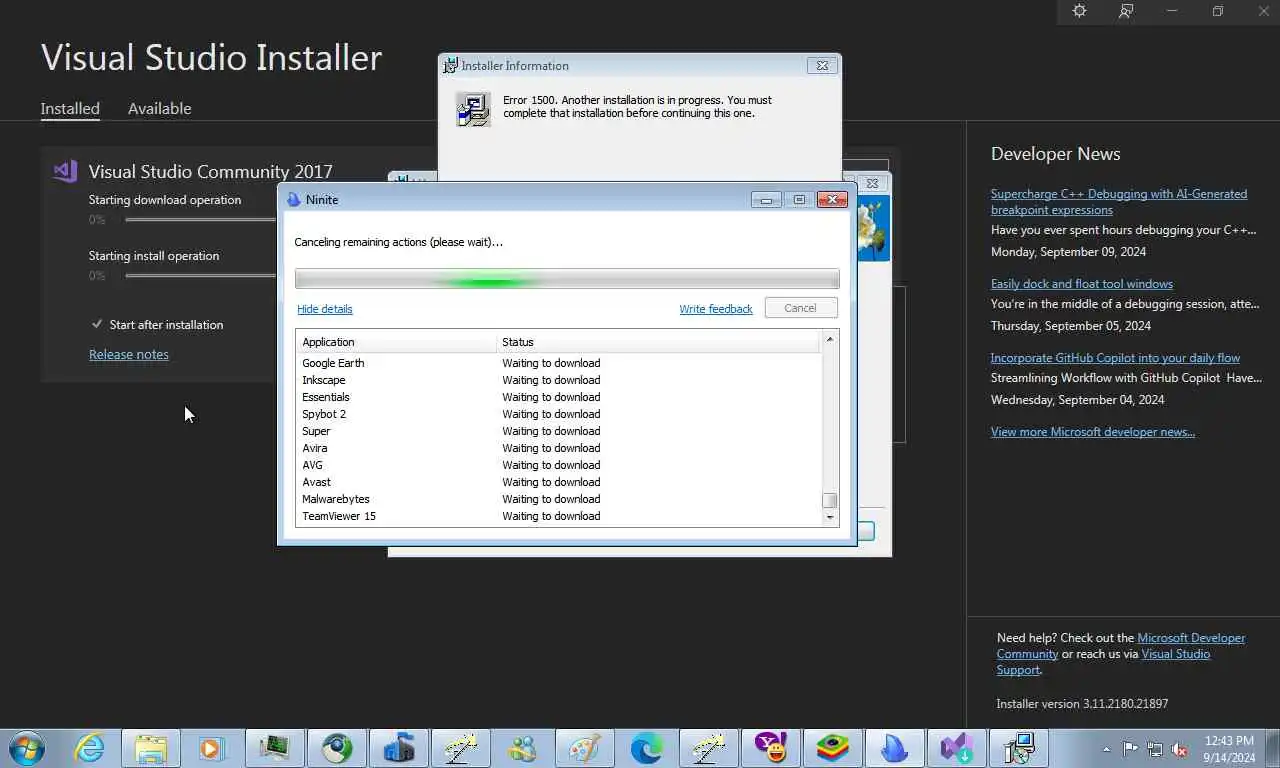Minimize the Ninite window
The height and width of the screenshot is (768, 1280).
[766, 199]
